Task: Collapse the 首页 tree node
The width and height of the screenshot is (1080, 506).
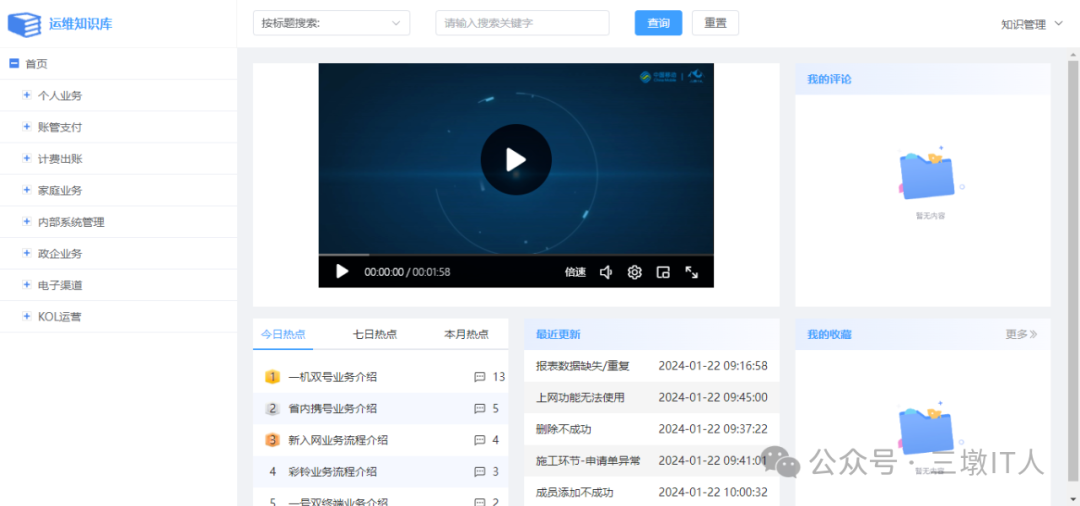Action: click(13, 63)
